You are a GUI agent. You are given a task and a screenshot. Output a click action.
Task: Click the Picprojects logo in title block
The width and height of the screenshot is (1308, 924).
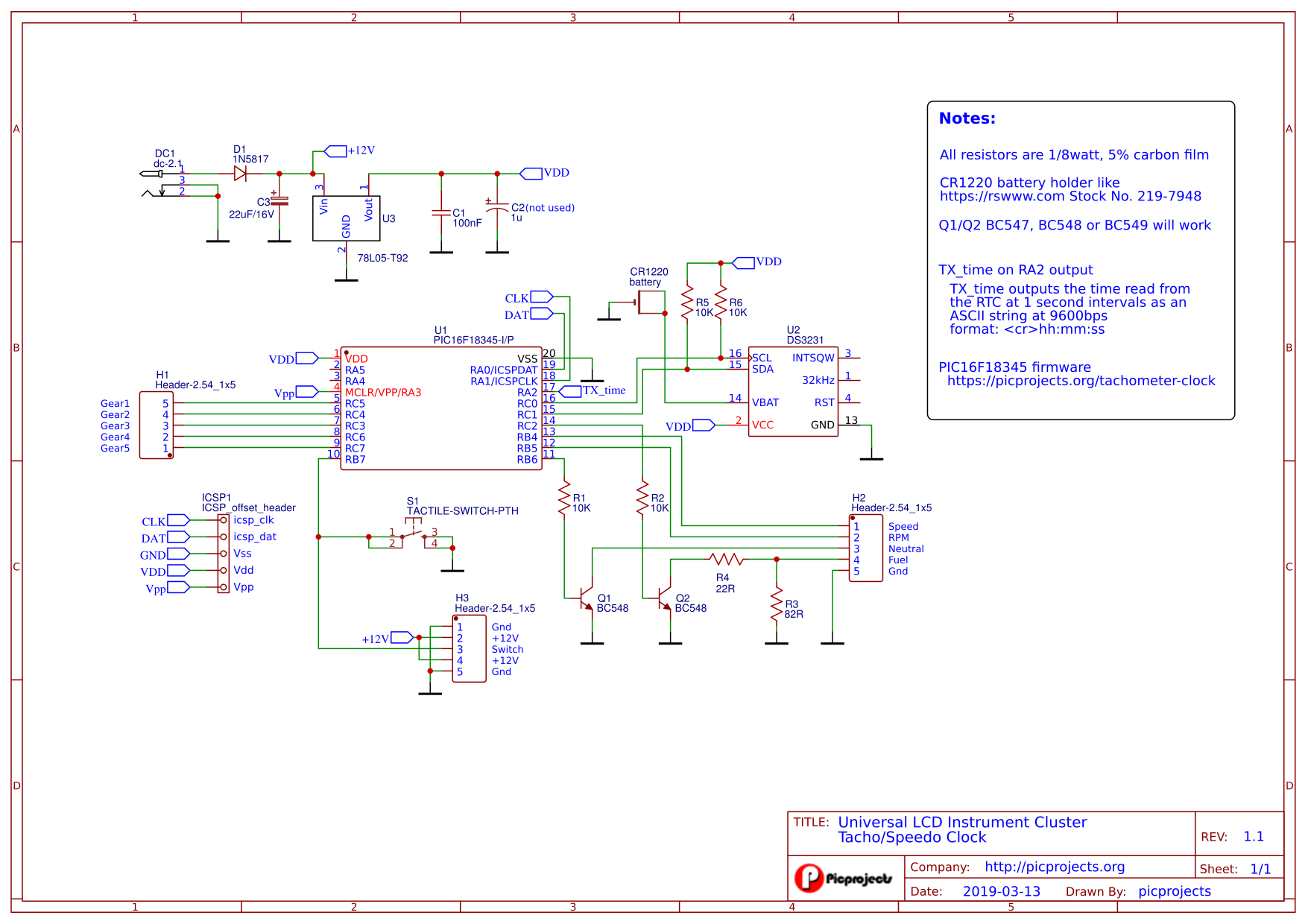(x=843, y=878)
